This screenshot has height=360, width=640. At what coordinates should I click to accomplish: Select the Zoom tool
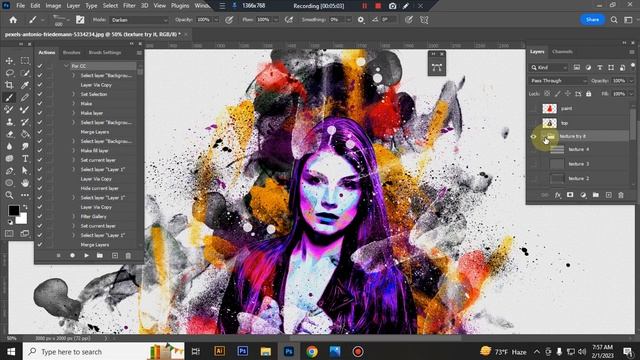pos(9,195)
